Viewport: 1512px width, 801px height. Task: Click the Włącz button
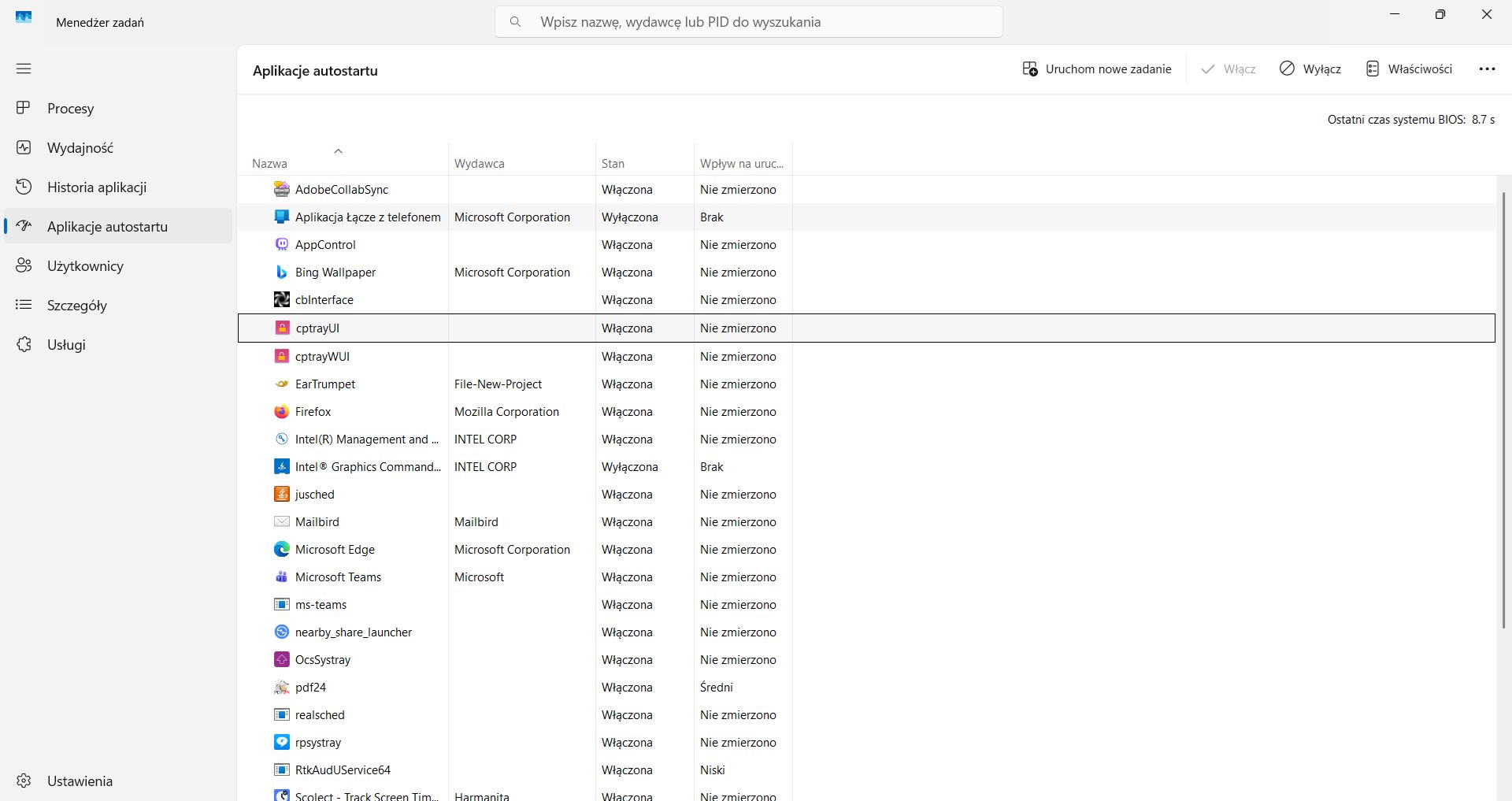click(x=1228, y=69)
